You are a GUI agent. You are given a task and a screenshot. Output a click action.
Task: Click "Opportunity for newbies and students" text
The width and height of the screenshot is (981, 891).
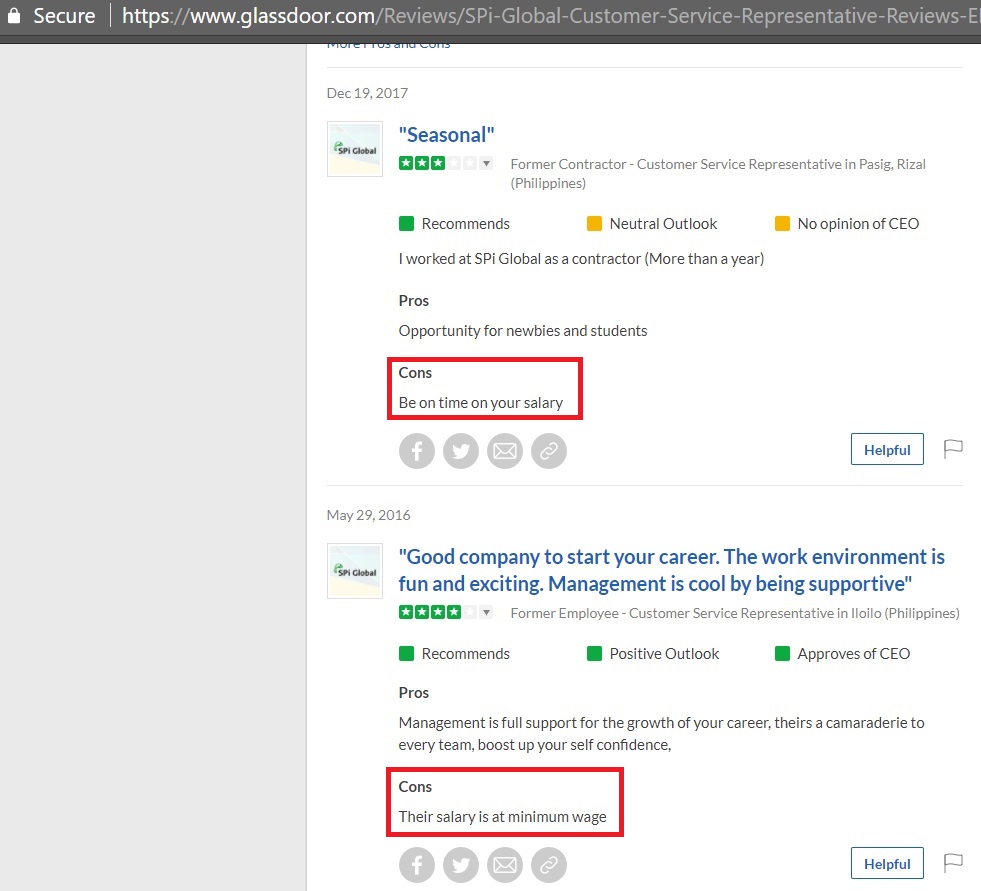tap(523, 331)
